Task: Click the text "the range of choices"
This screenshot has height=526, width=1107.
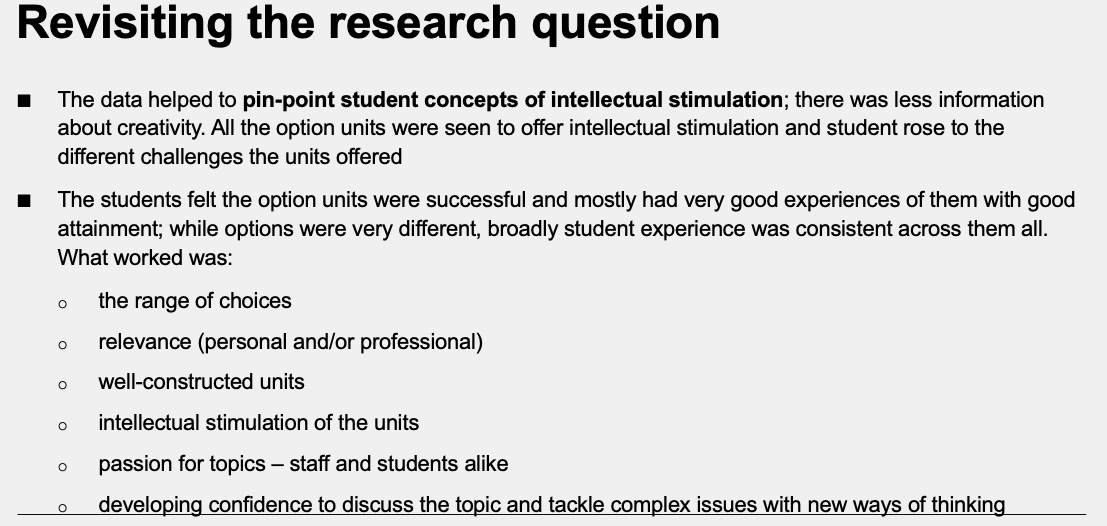Action: [x=195, y=301]
